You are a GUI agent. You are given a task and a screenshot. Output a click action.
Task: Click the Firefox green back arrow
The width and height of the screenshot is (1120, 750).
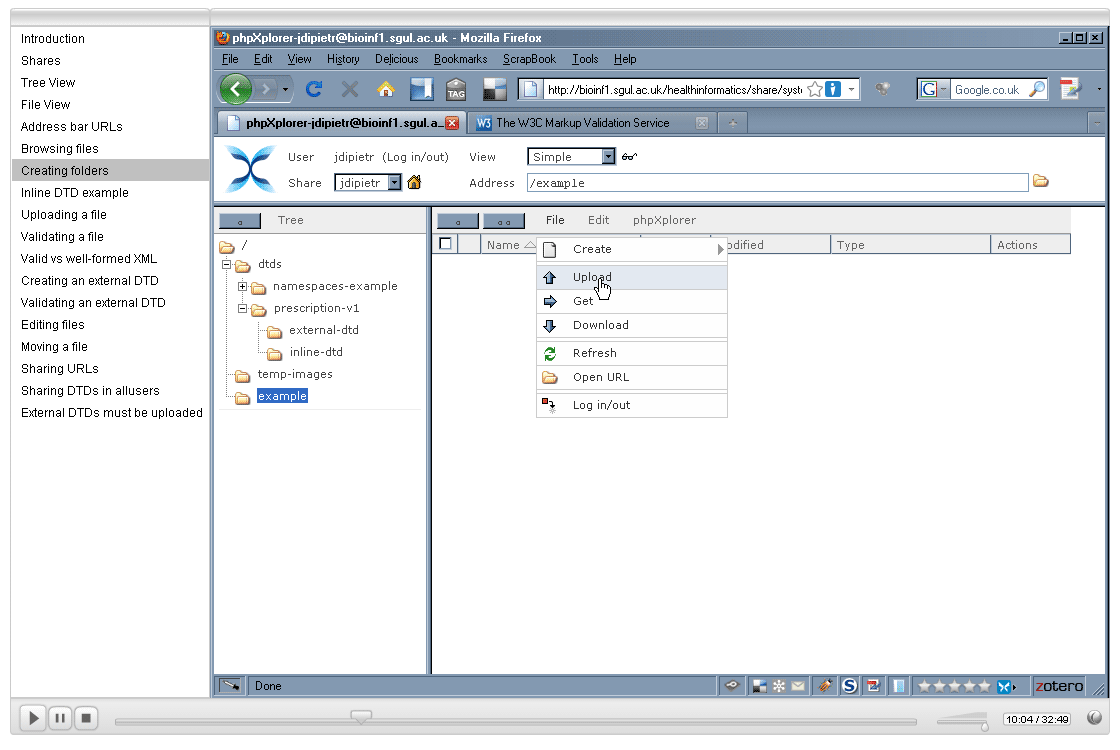pyautogui.click(x=236, y=89)
